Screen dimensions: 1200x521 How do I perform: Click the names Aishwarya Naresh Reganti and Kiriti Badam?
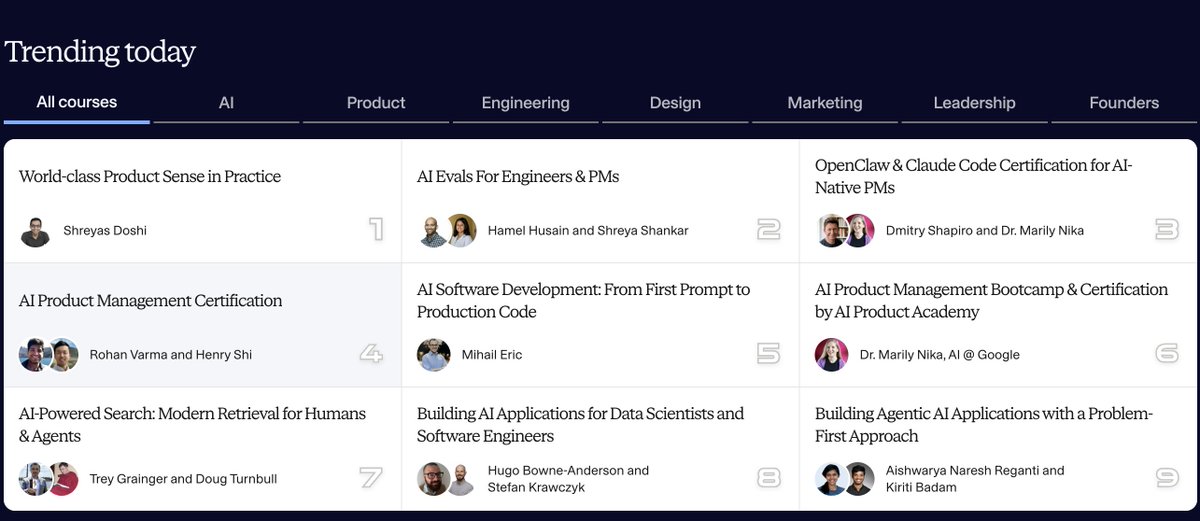tap(975, 479)
